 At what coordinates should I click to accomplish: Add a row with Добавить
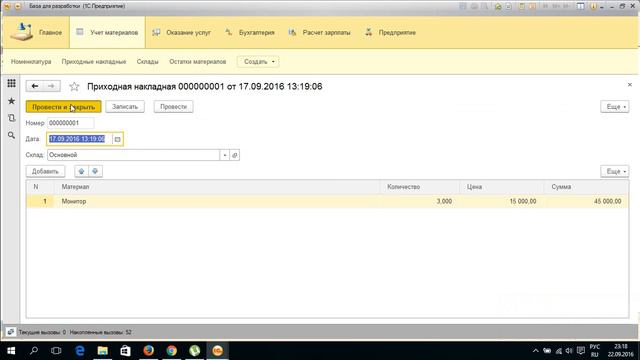(x=45, y=171)
